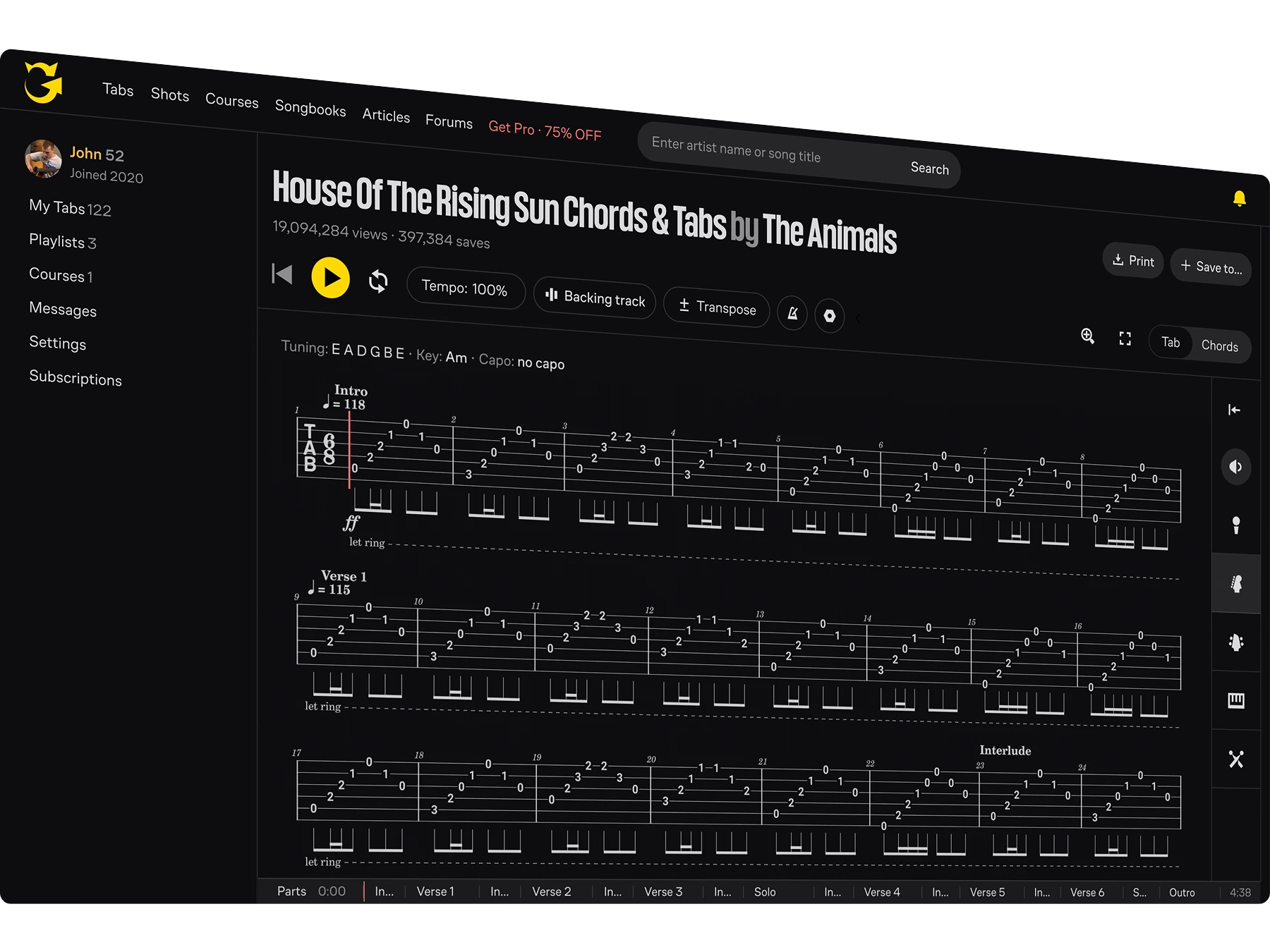Jump to Solo in parts bar

[765, 892]
